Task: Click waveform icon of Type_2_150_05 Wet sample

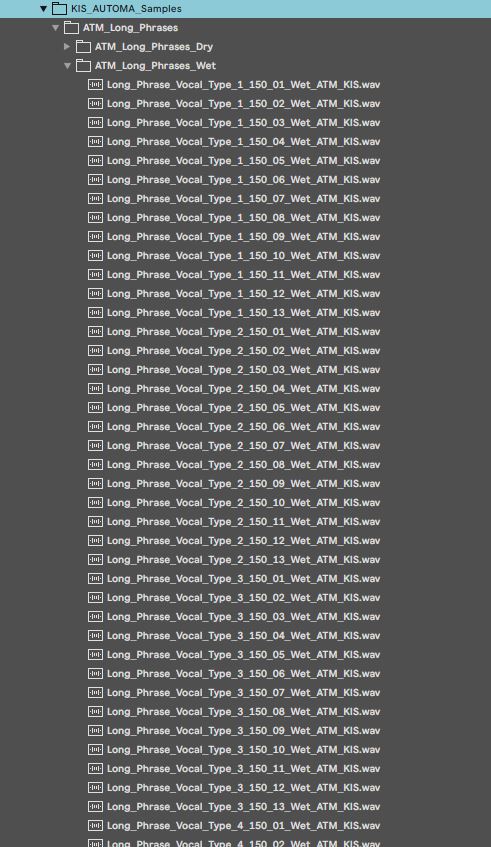Action: pyautogui.click(x=95, y=407)
